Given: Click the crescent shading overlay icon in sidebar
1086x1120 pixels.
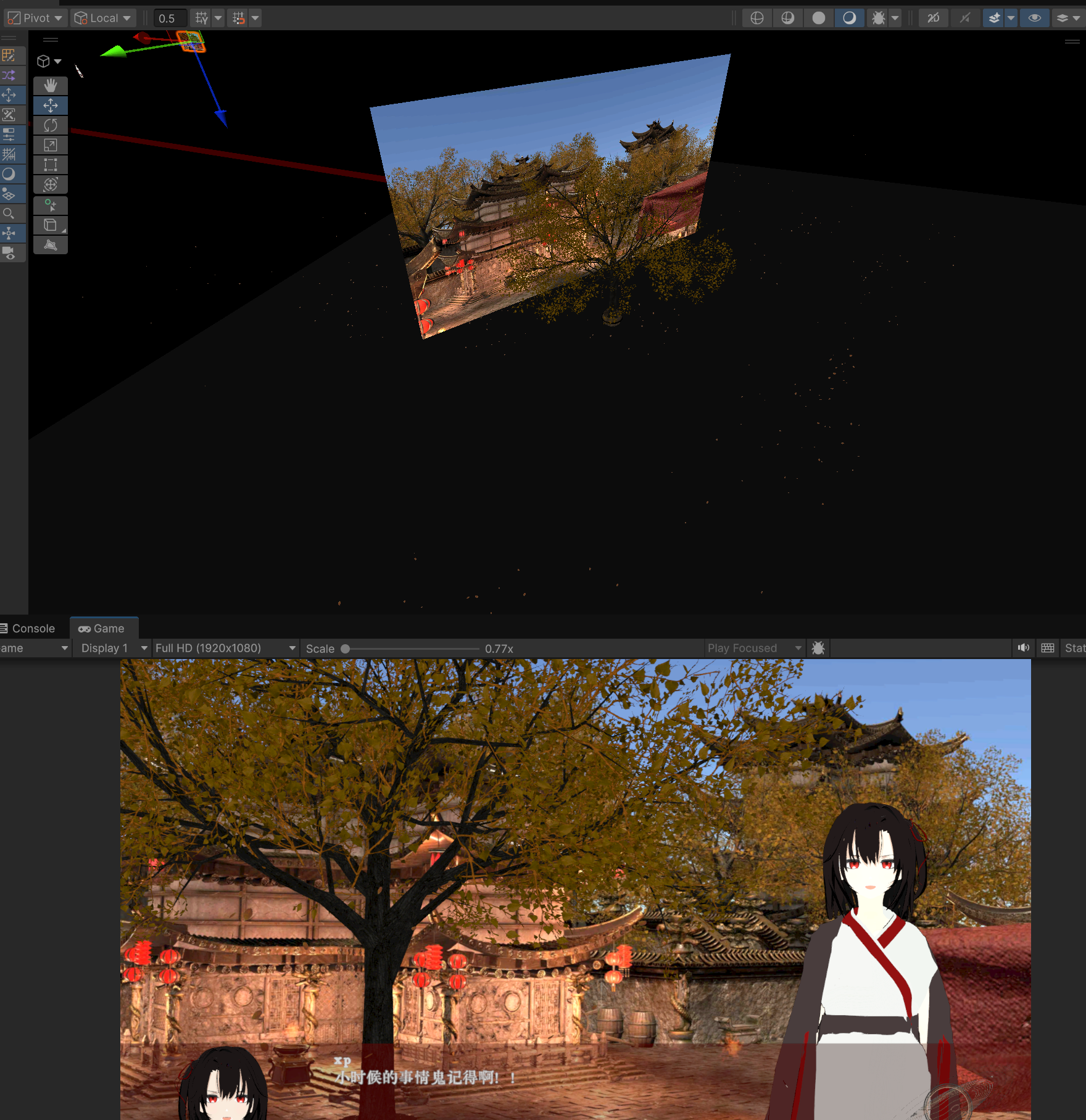Looking at the screenshot, I should pos(9,174).
